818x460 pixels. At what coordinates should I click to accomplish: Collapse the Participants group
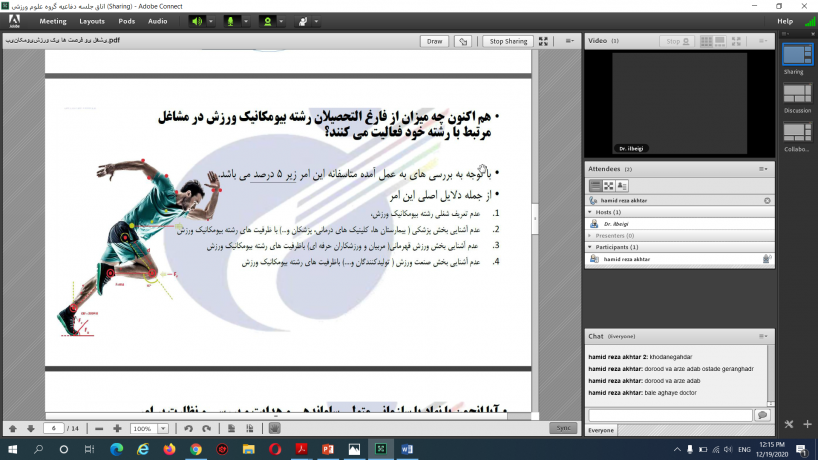pyautogui.click(x=590, y=247)
